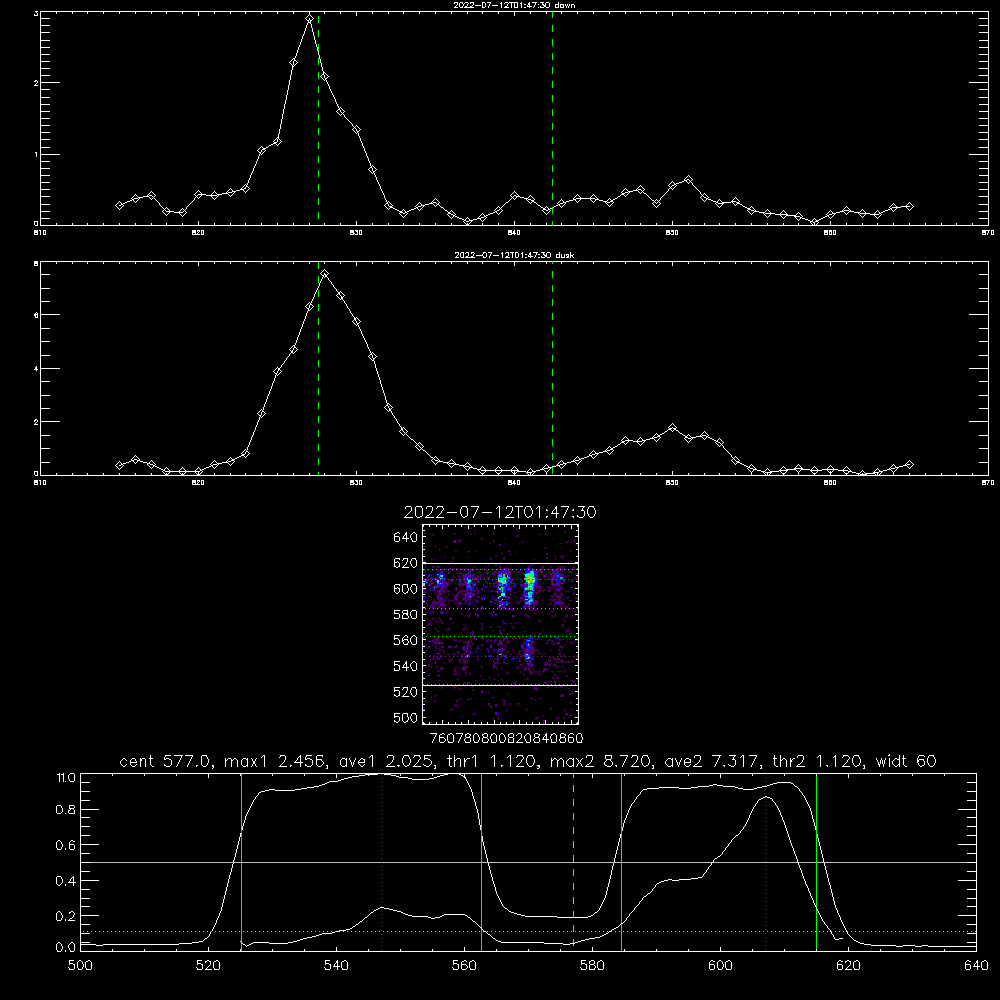Screen dimensions: 1000x1000
Task: Click the colored heatmap image
Action: click(x=501, y=624)
